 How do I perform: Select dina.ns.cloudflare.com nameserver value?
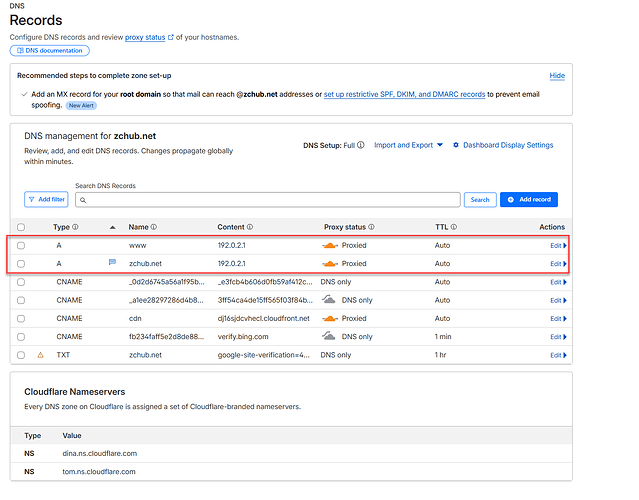(x=99, y=454)
